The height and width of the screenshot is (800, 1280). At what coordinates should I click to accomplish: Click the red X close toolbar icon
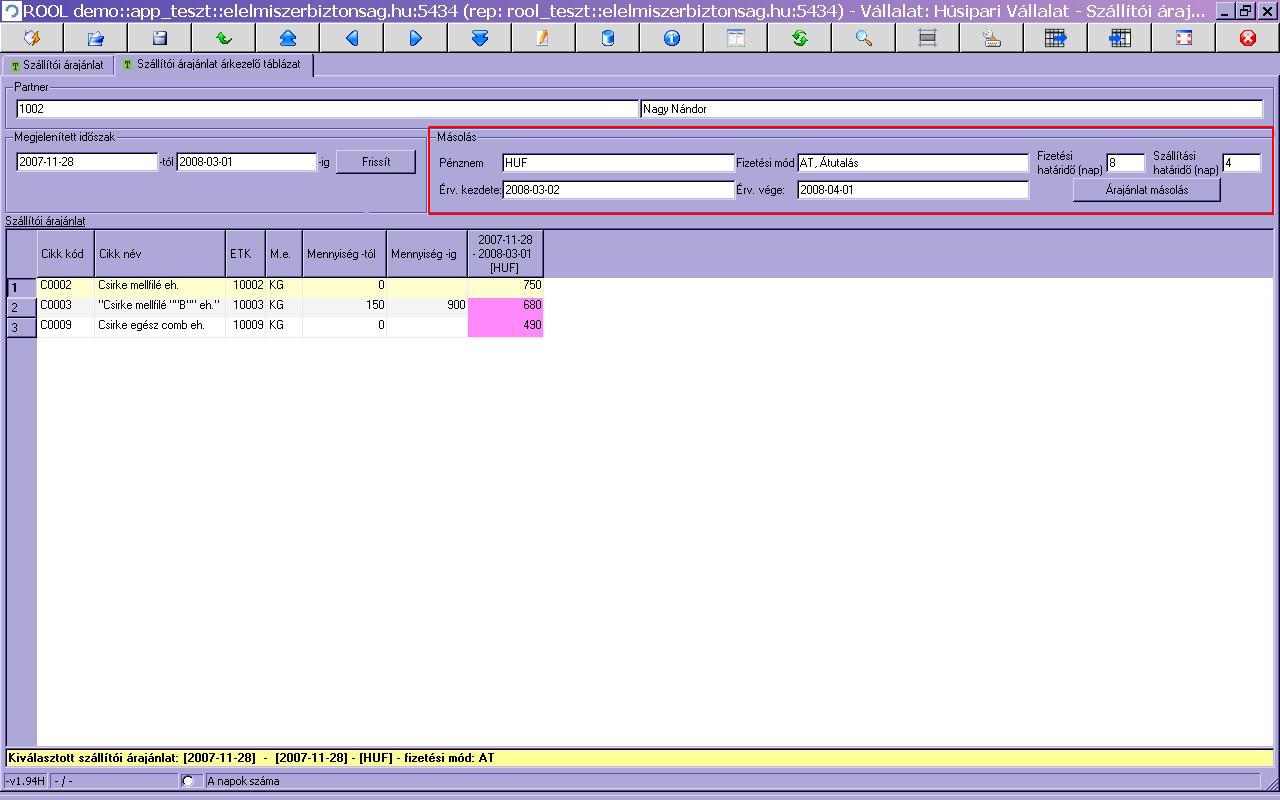[1247, 38]
